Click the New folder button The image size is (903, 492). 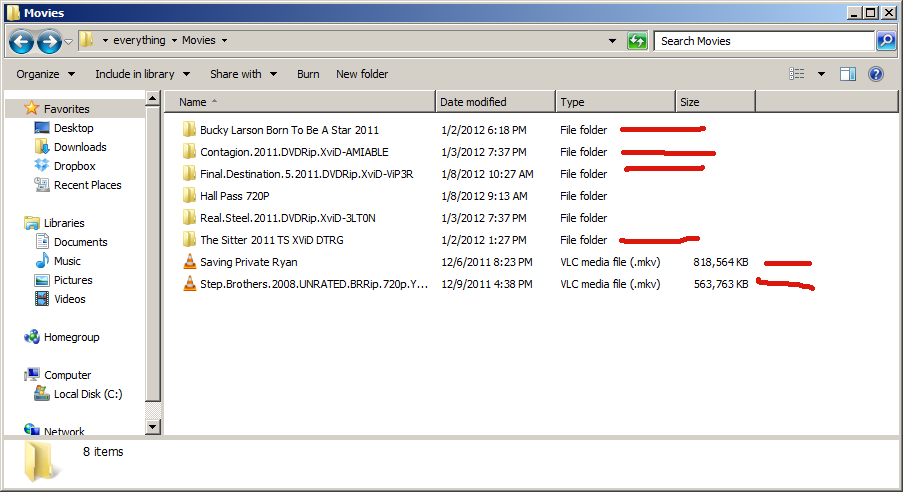click(362, 74)
